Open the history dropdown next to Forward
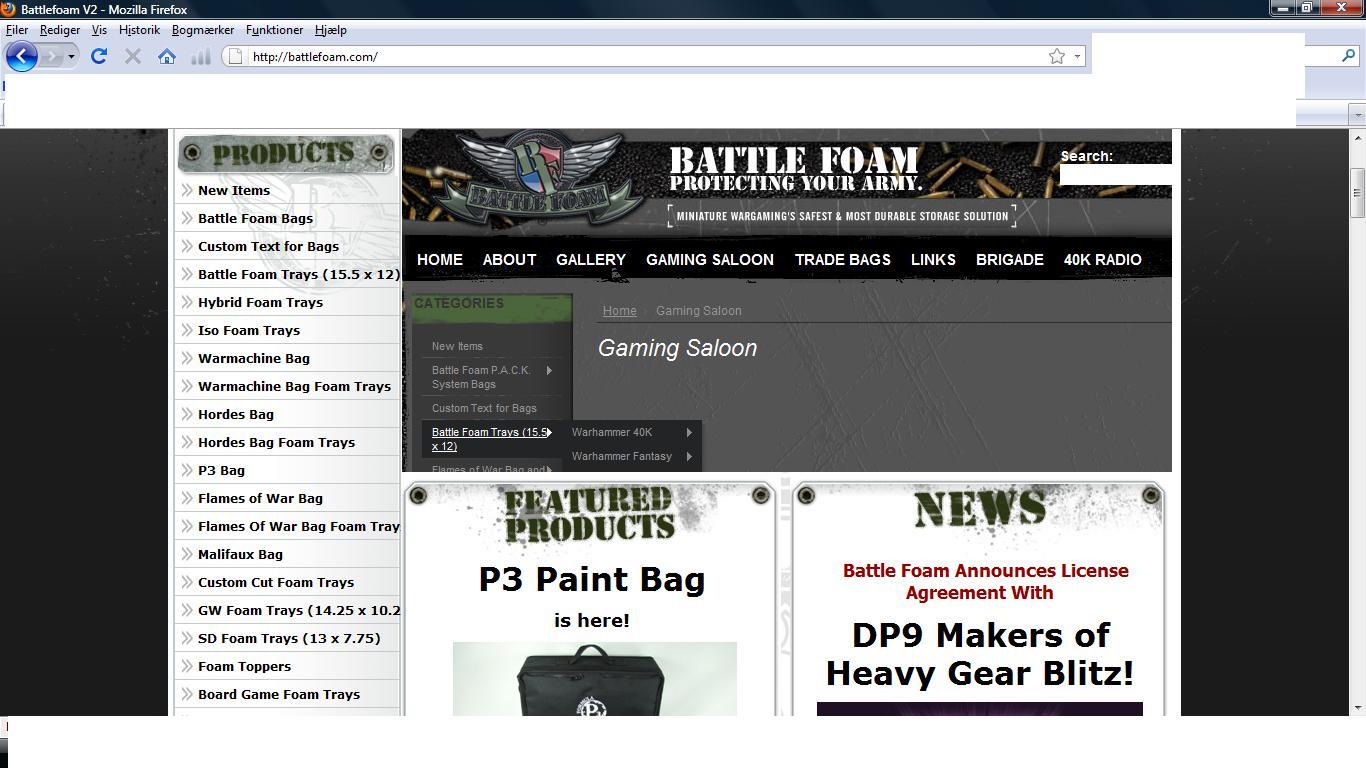The width and height of the screenshot is (1366, 768). point(71,56)
